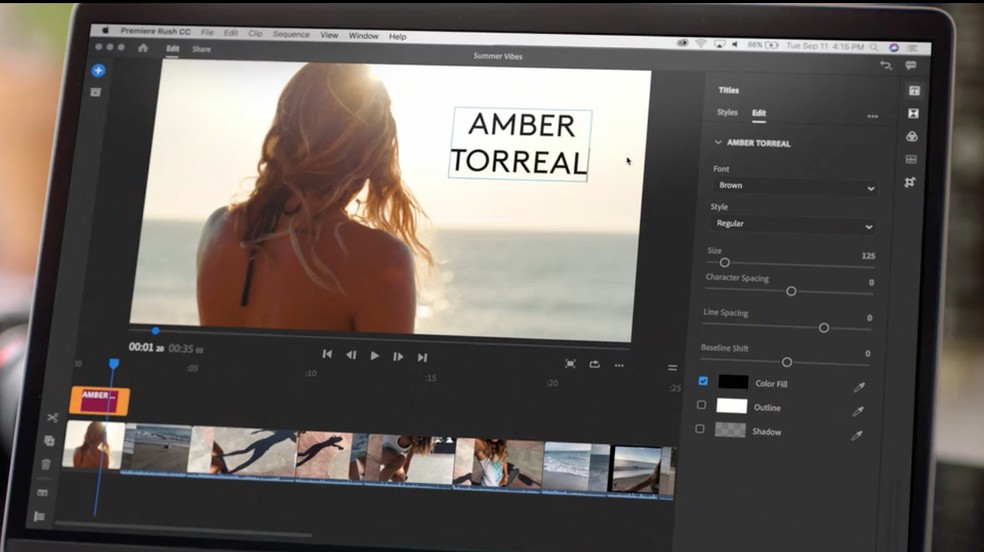Click the trash delete icon

[x=46, y=464]
